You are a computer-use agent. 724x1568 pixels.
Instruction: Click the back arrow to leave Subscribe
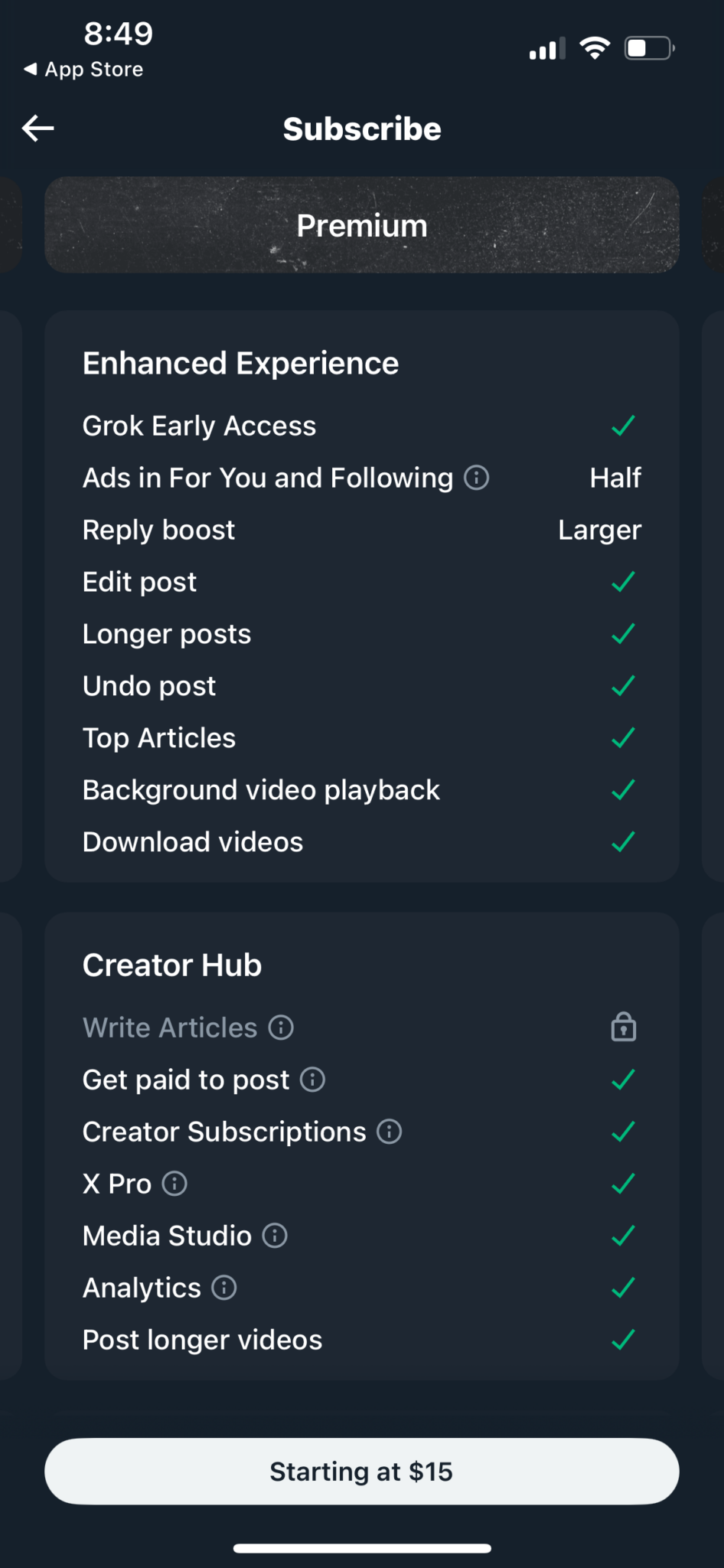pyautogui.click(x=36, y=128)
